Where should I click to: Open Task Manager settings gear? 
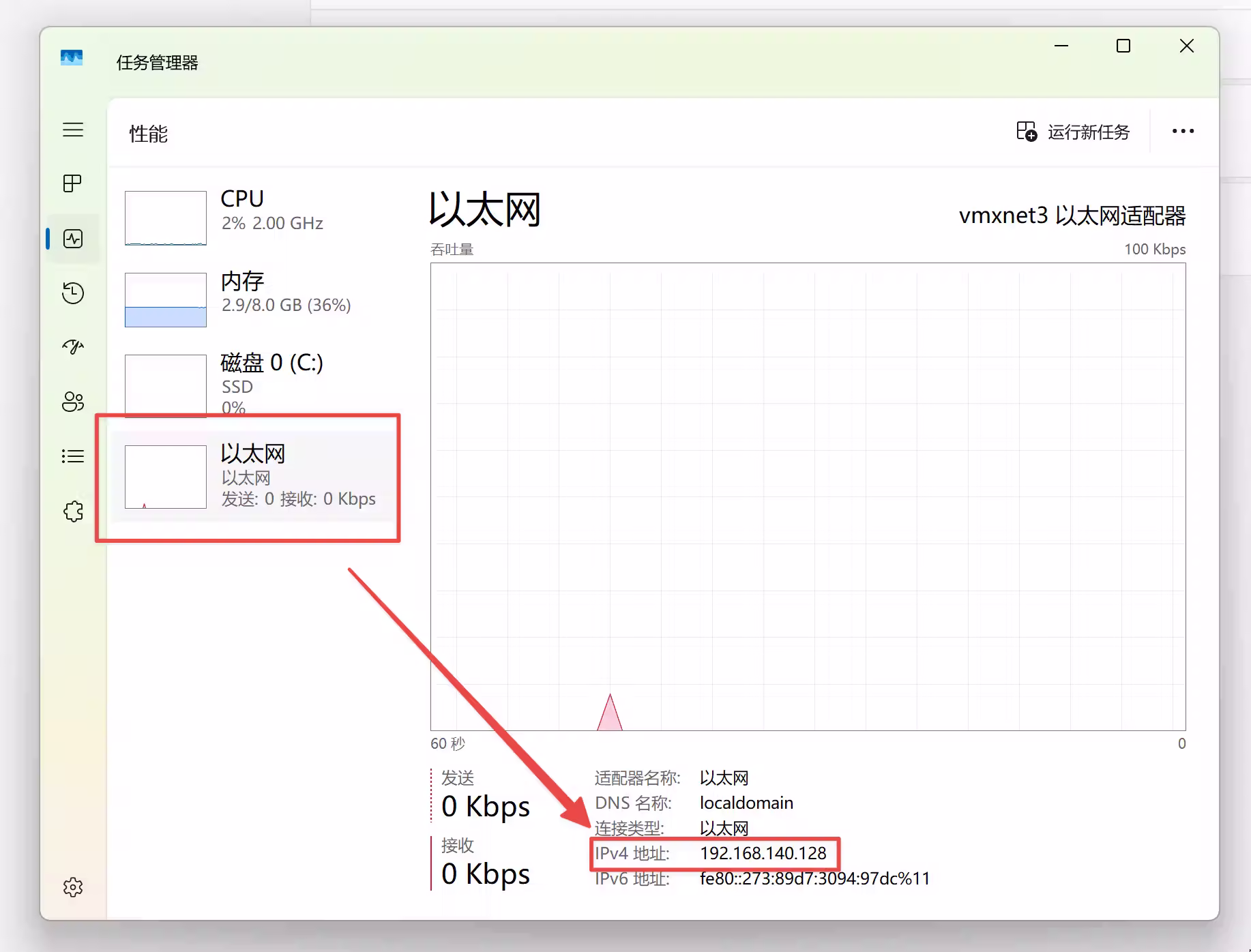[x=73, y=887]
